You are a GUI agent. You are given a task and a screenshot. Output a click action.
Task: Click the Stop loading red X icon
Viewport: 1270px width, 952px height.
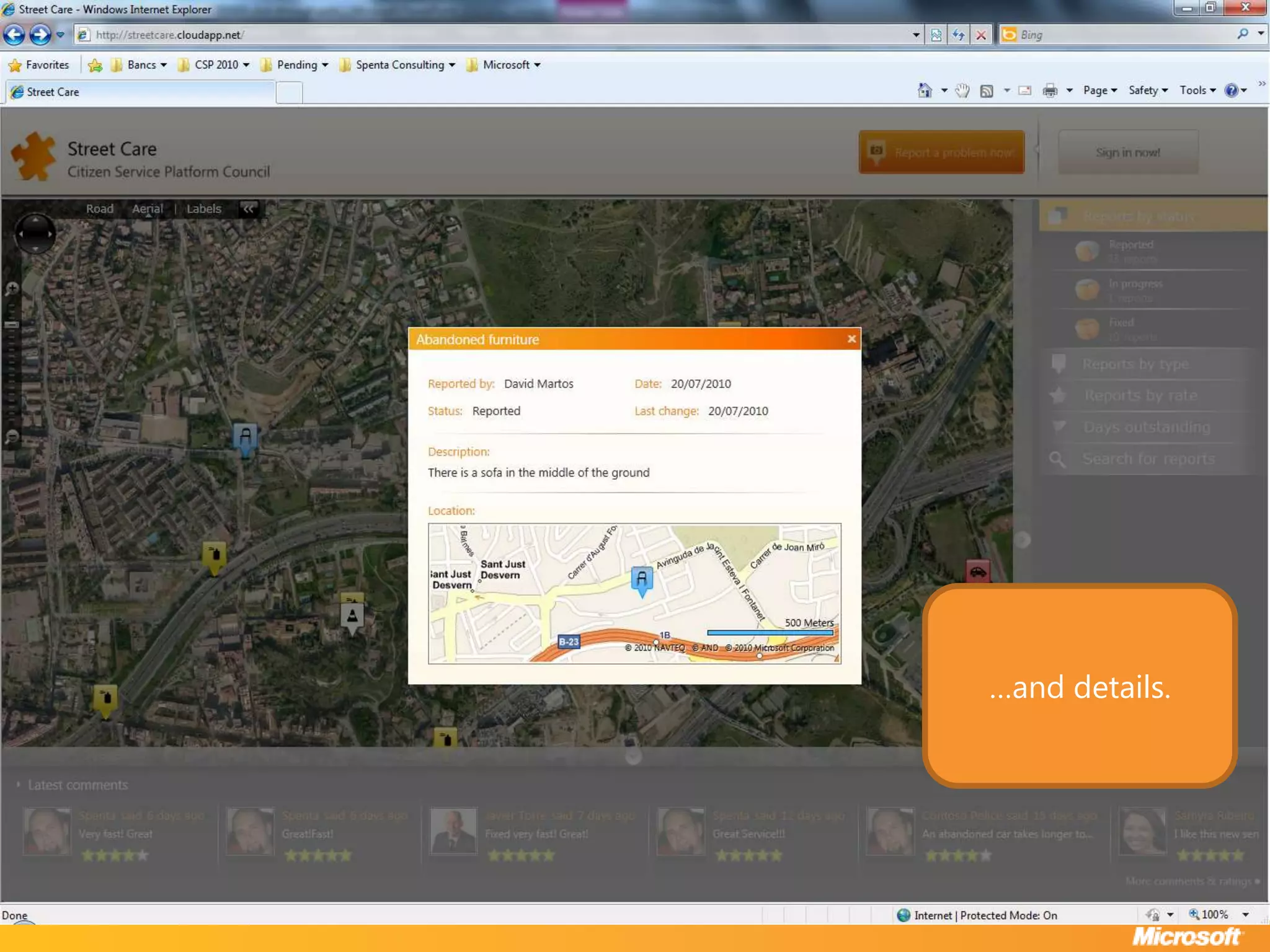[x=981, y=35]
